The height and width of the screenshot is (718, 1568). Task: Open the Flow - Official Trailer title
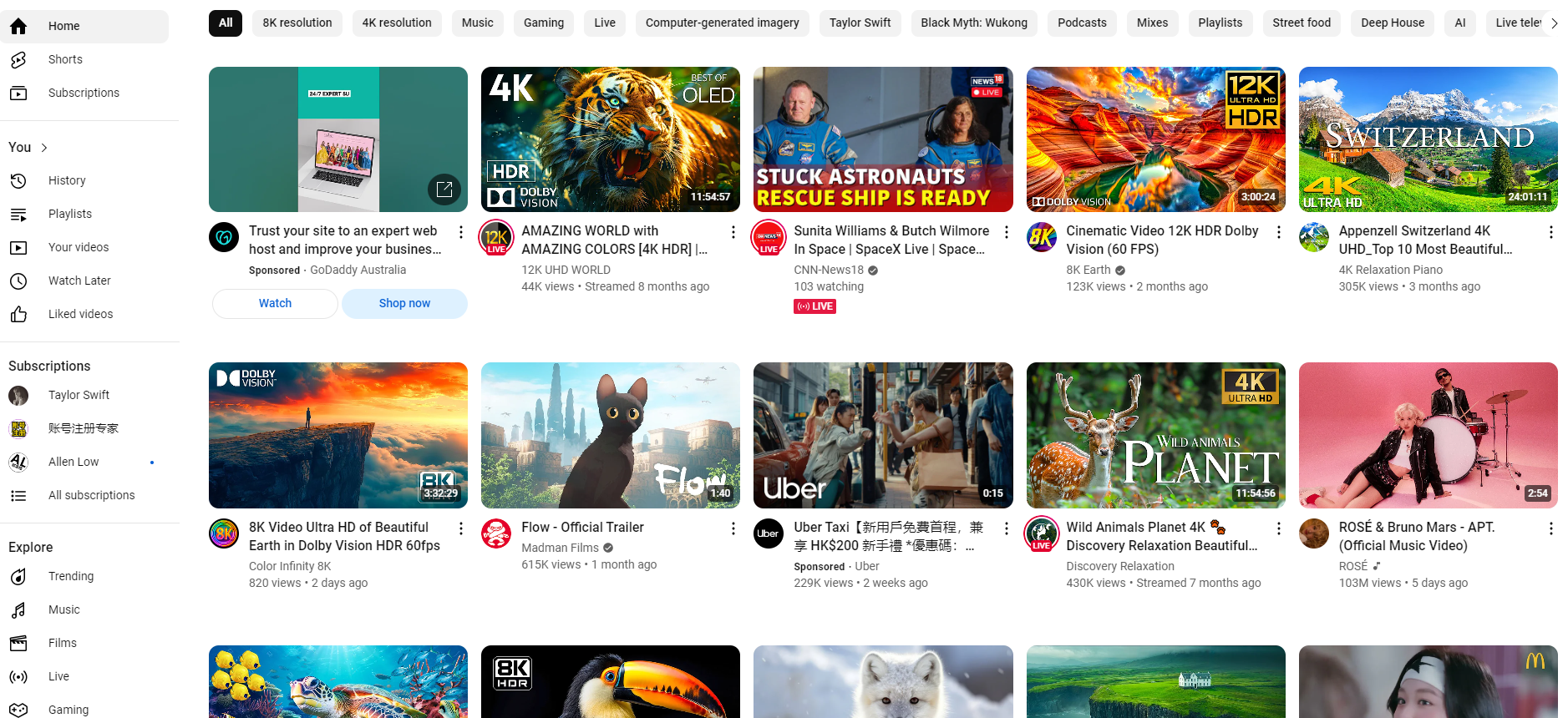pyautogui.click(x=583, y=528)
